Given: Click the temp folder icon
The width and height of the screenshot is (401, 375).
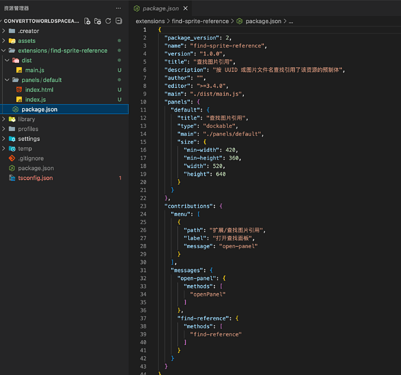Looking at the screenshot, I should [12, 148].
